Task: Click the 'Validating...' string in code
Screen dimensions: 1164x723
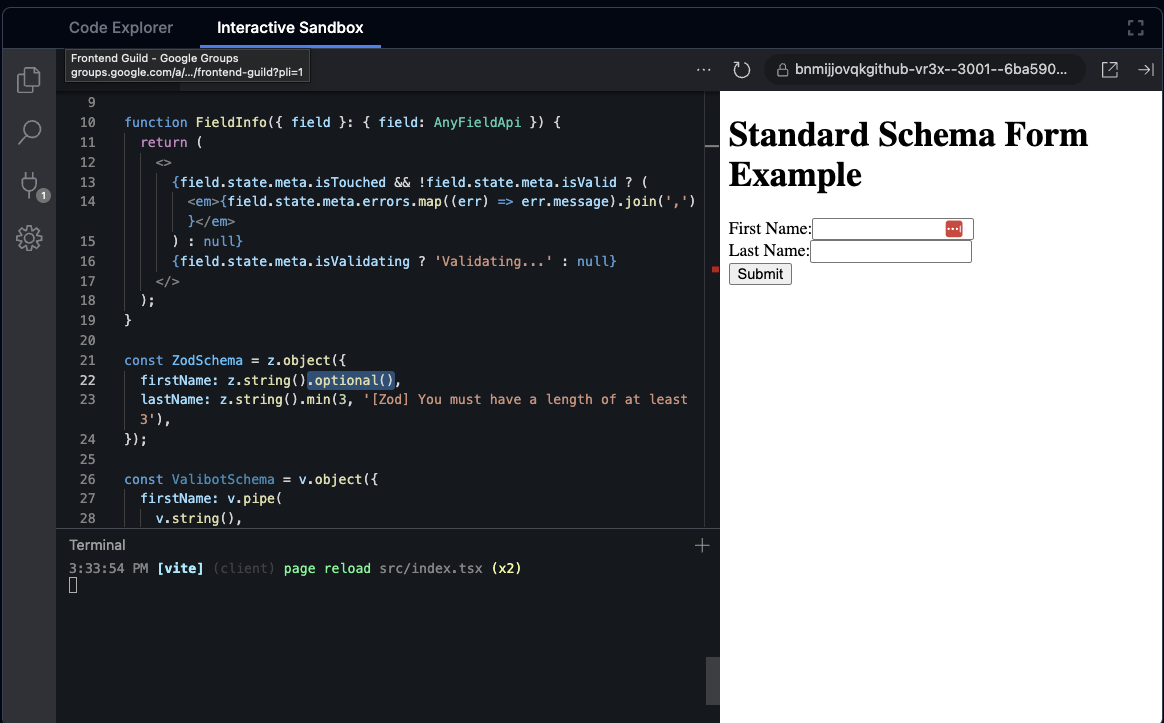Action: click(494, 261)
